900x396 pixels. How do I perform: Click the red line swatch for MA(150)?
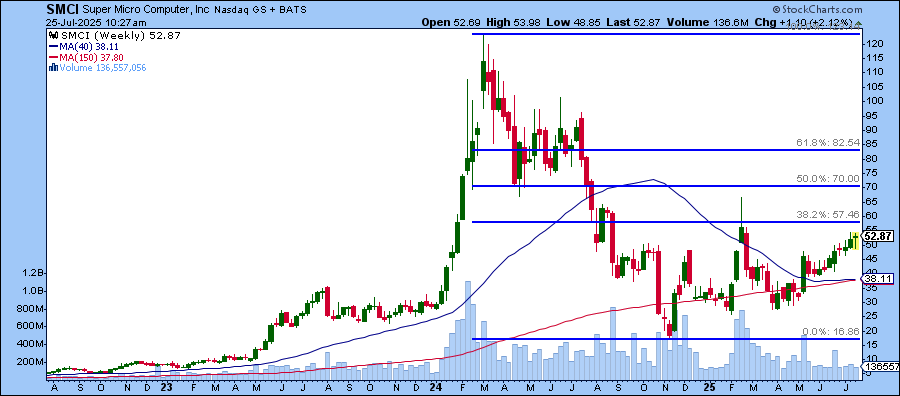[x=53, y=57]
